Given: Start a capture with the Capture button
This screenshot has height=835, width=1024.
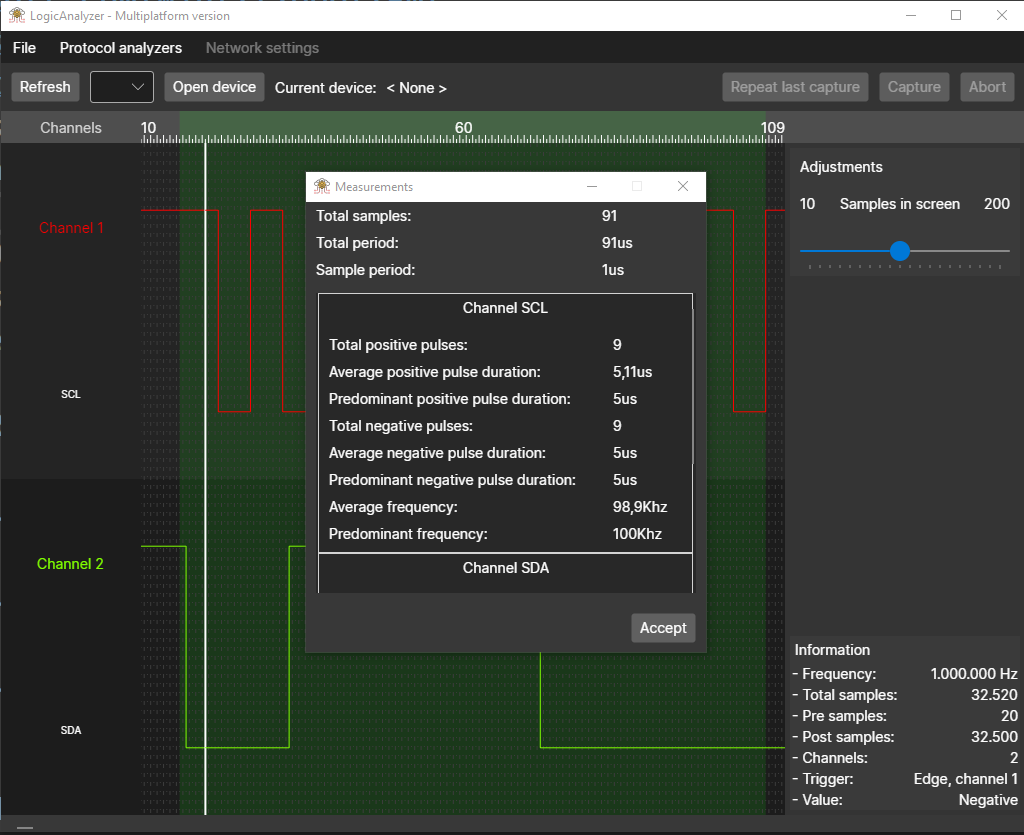Looking at the screenshot, I should tap(914, 87).
